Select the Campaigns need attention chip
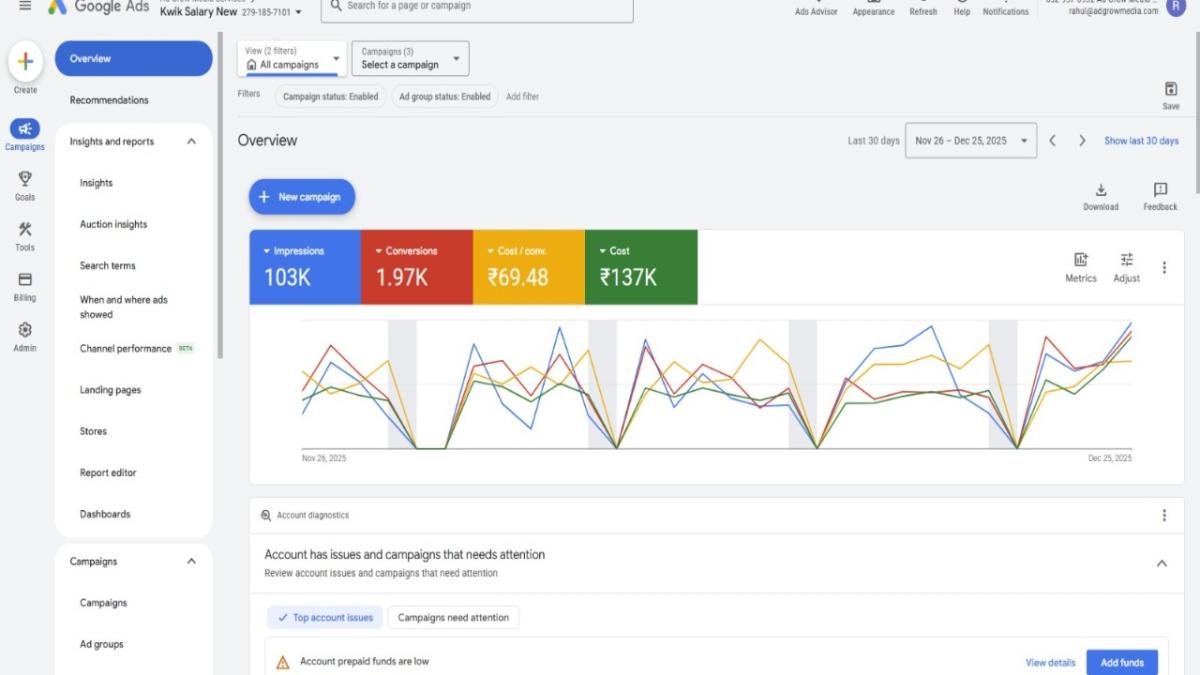 [453, 617]
